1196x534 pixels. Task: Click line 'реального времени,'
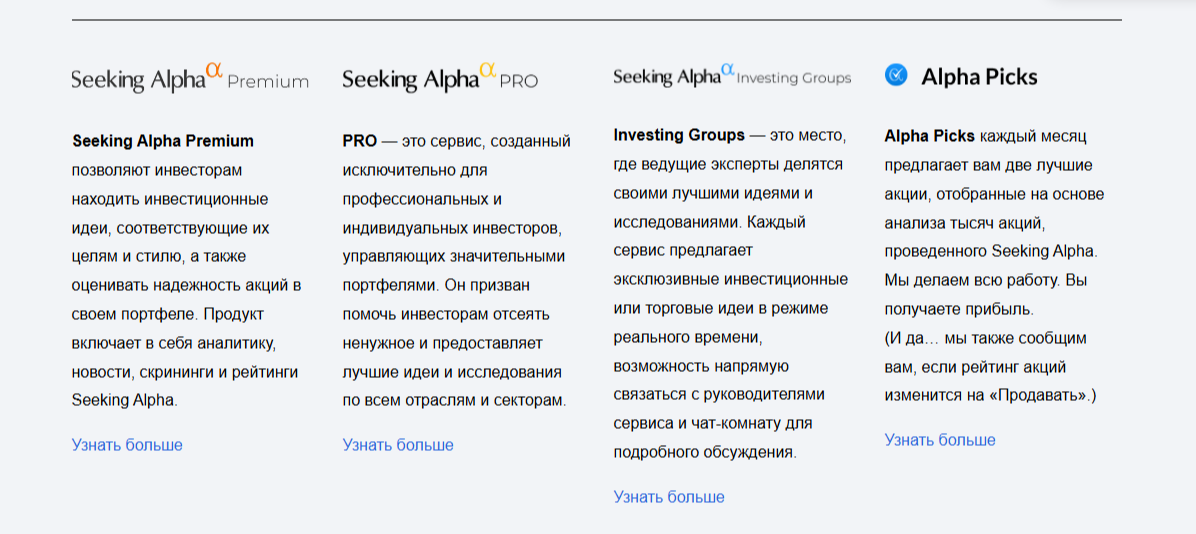(x=688, y=336)
